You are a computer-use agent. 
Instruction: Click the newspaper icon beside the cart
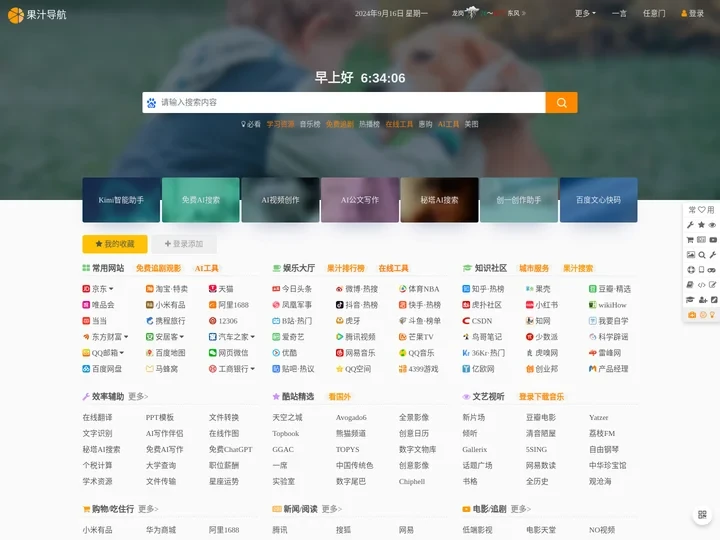[x=701, y=240]
